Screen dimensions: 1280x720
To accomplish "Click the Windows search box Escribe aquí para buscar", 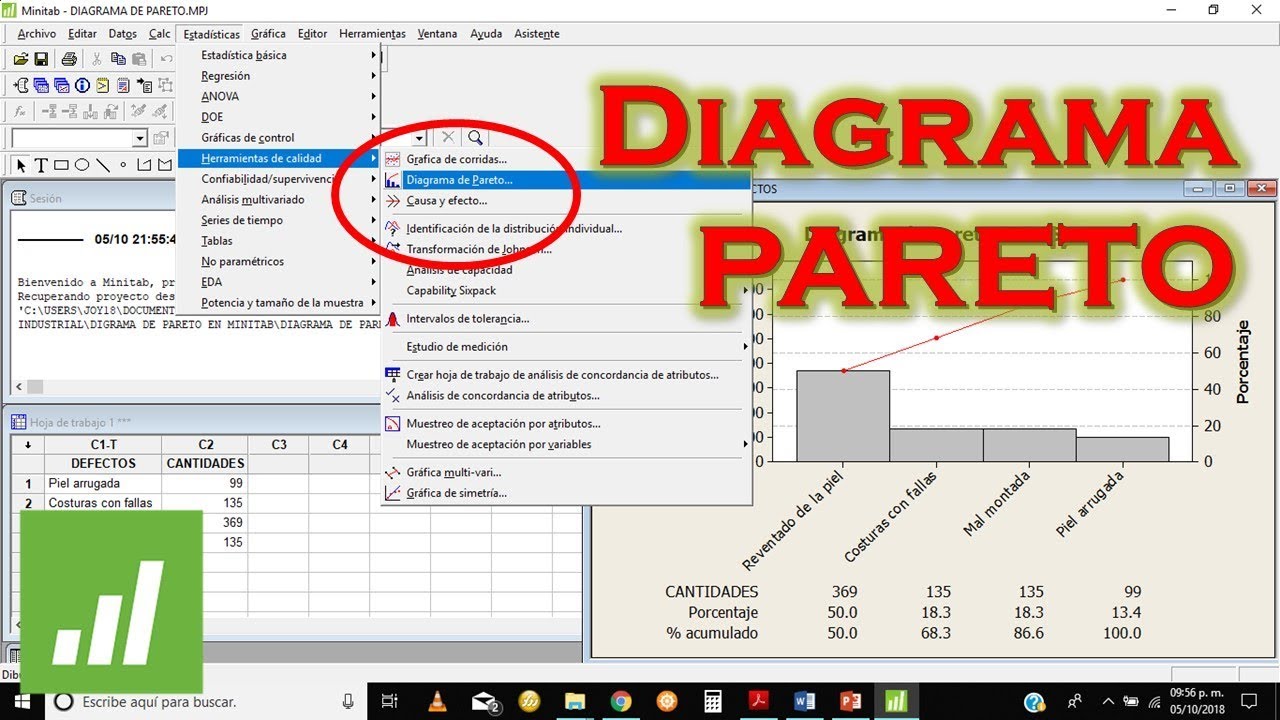I will pyautogui.click(x=206, y=702).
